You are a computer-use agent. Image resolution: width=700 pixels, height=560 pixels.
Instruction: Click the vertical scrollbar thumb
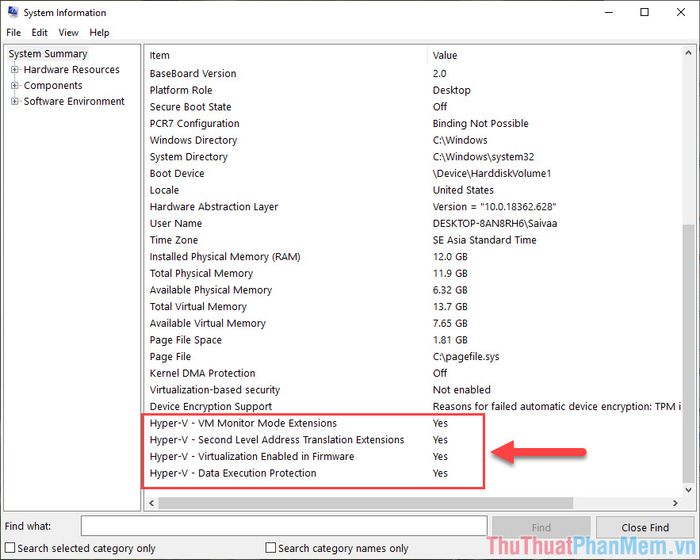[x=688, y=353]
